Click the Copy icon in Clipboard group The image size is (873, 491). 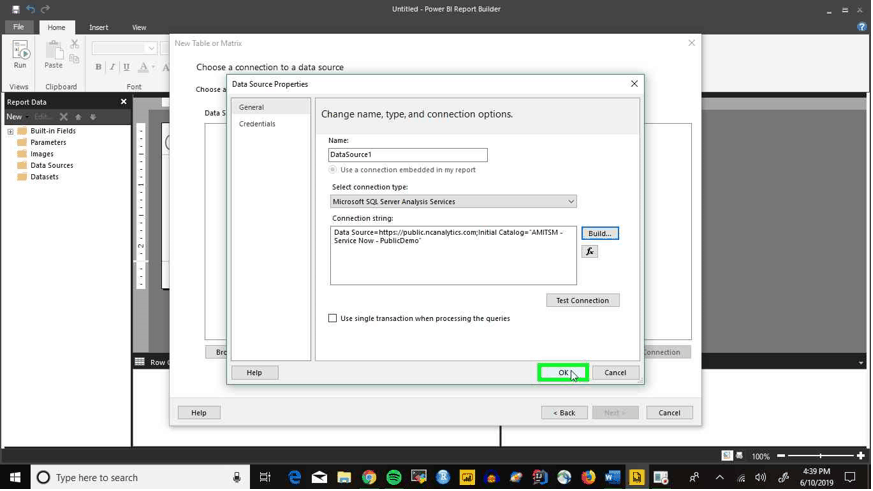coord(74,57)
